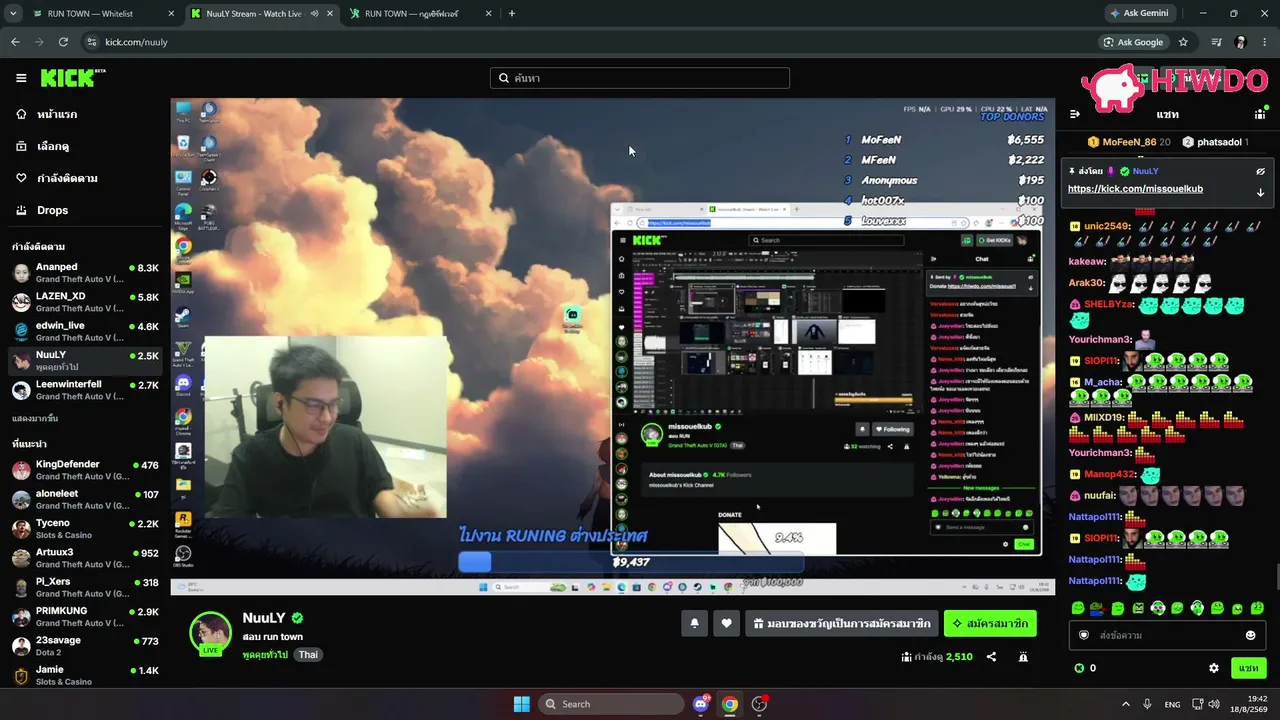Click the Ask Google button
The height and width of the screenshot is (720, 1280).
1133,42
